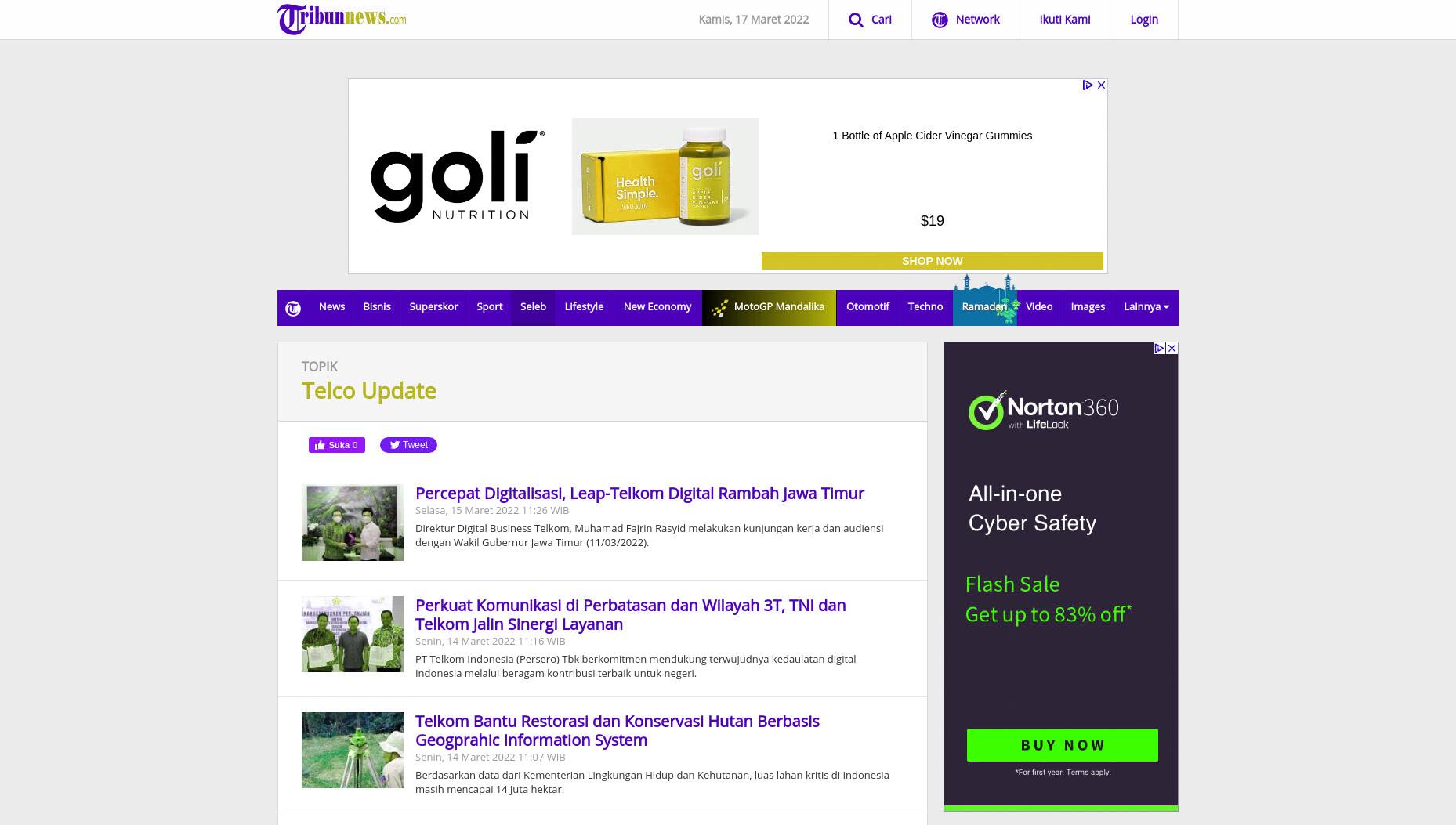Open the News section
The image size is (1456, 825).
(x=331, y=306)
